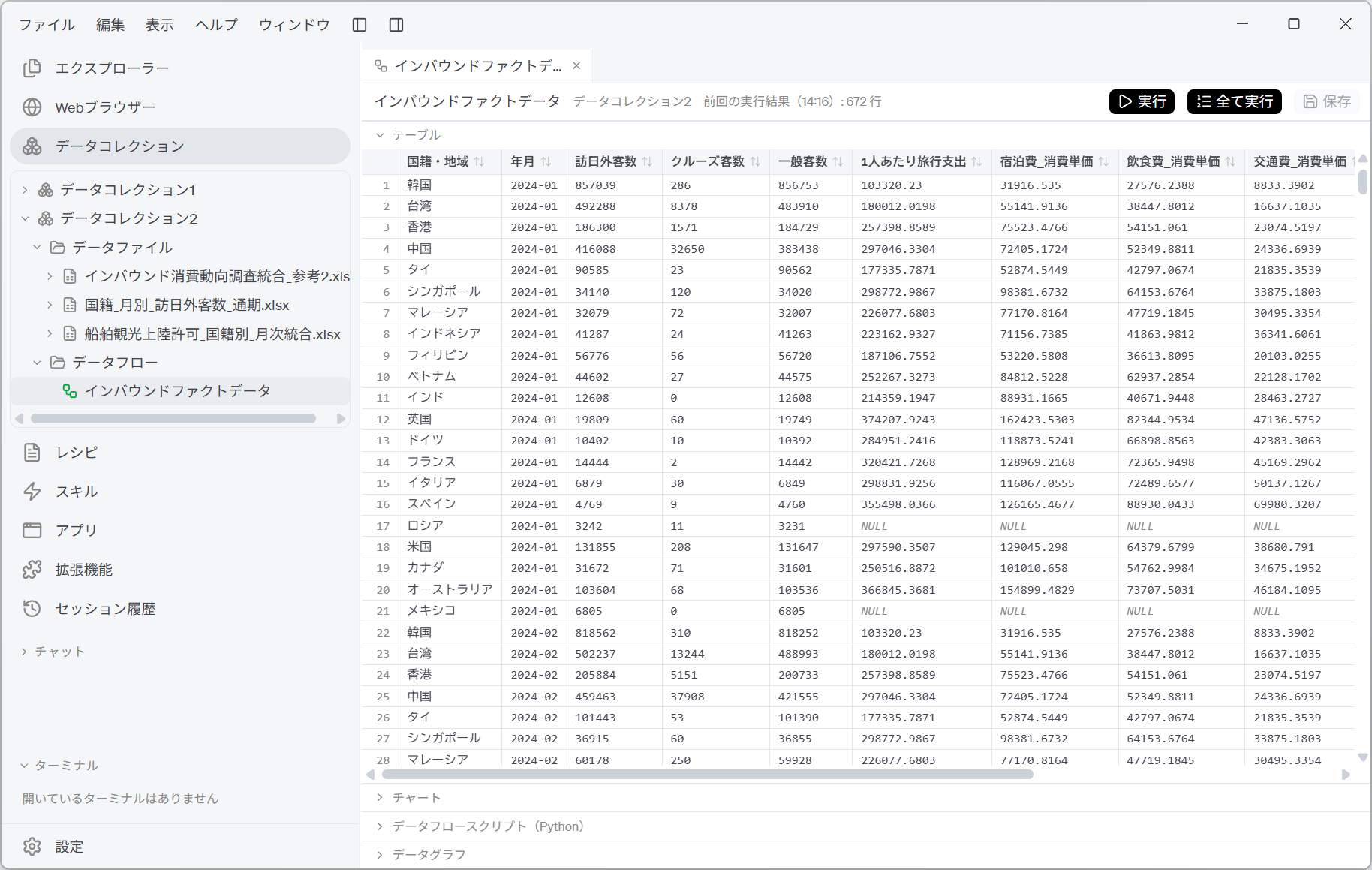Open the 拡張機能 puzzle icon

tap(32, 570)
